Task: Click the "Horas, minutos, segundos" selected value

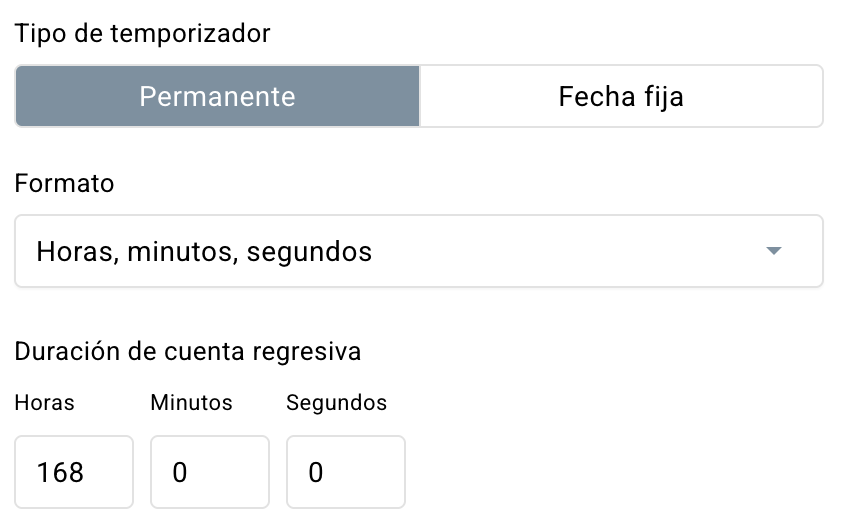Action: [x=204, y=251]
